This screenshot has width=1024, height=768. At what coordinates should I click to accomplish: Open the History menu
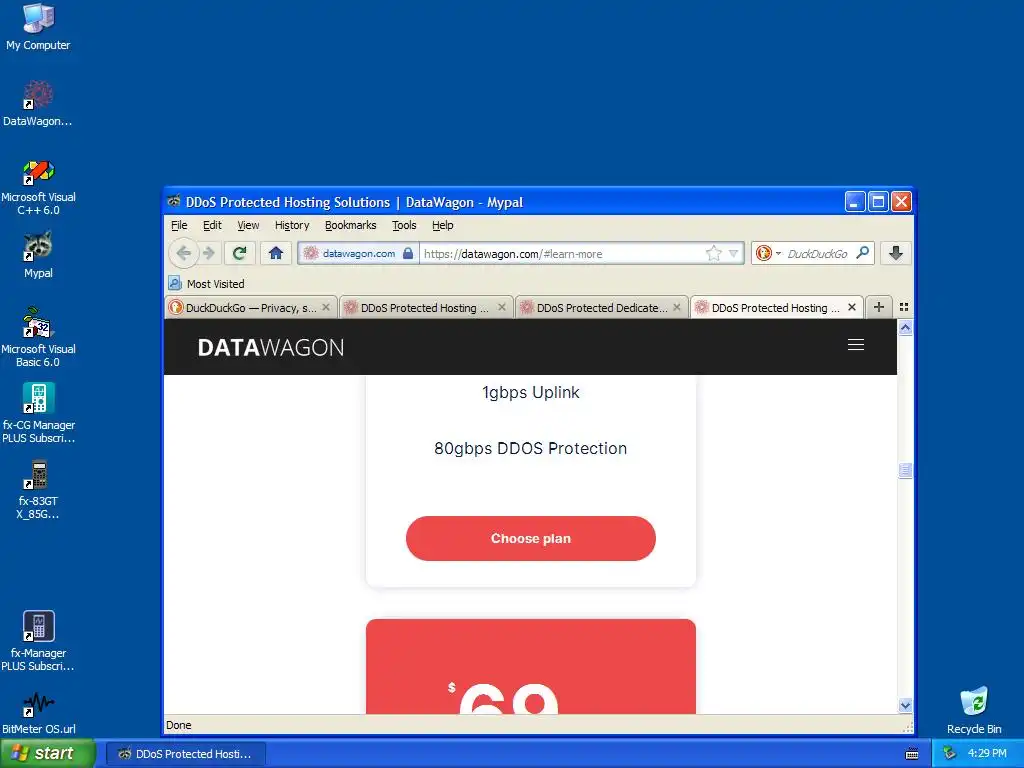292,225
